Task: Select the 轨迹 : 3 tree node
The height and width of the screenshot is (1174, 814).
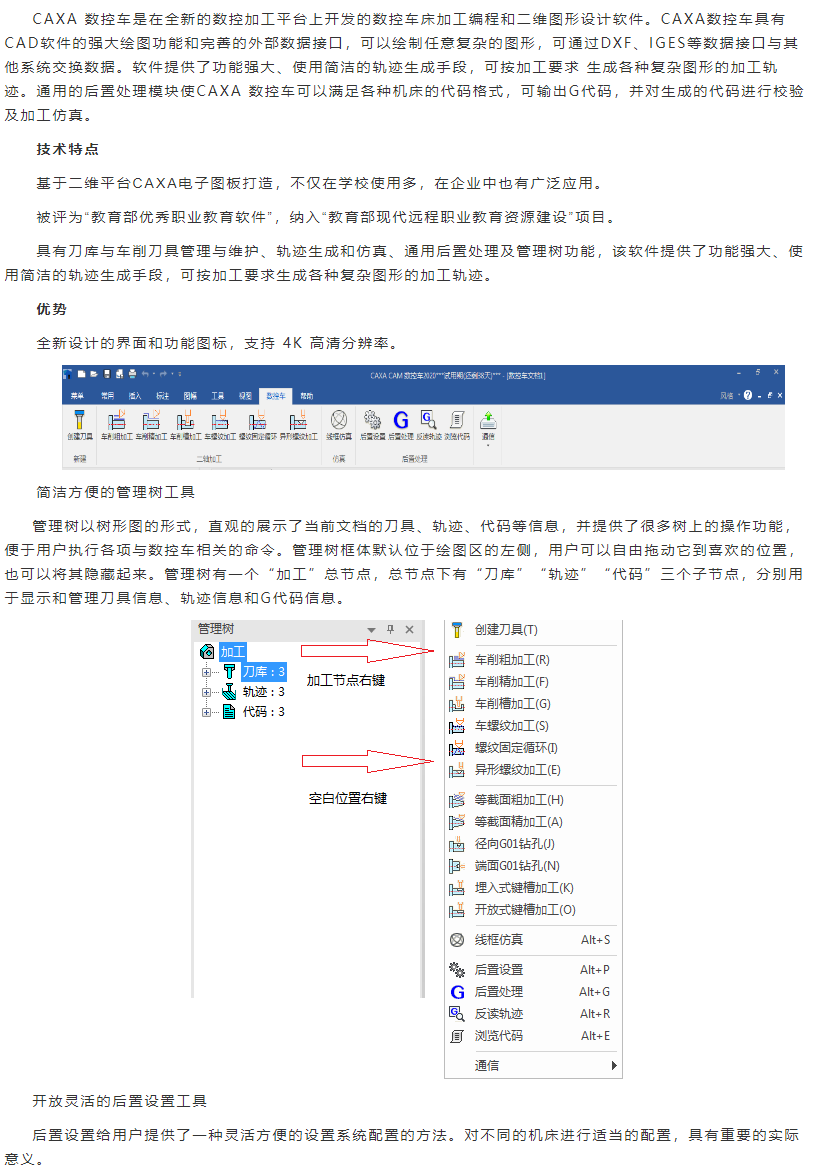Action: (x=264, y=692)
